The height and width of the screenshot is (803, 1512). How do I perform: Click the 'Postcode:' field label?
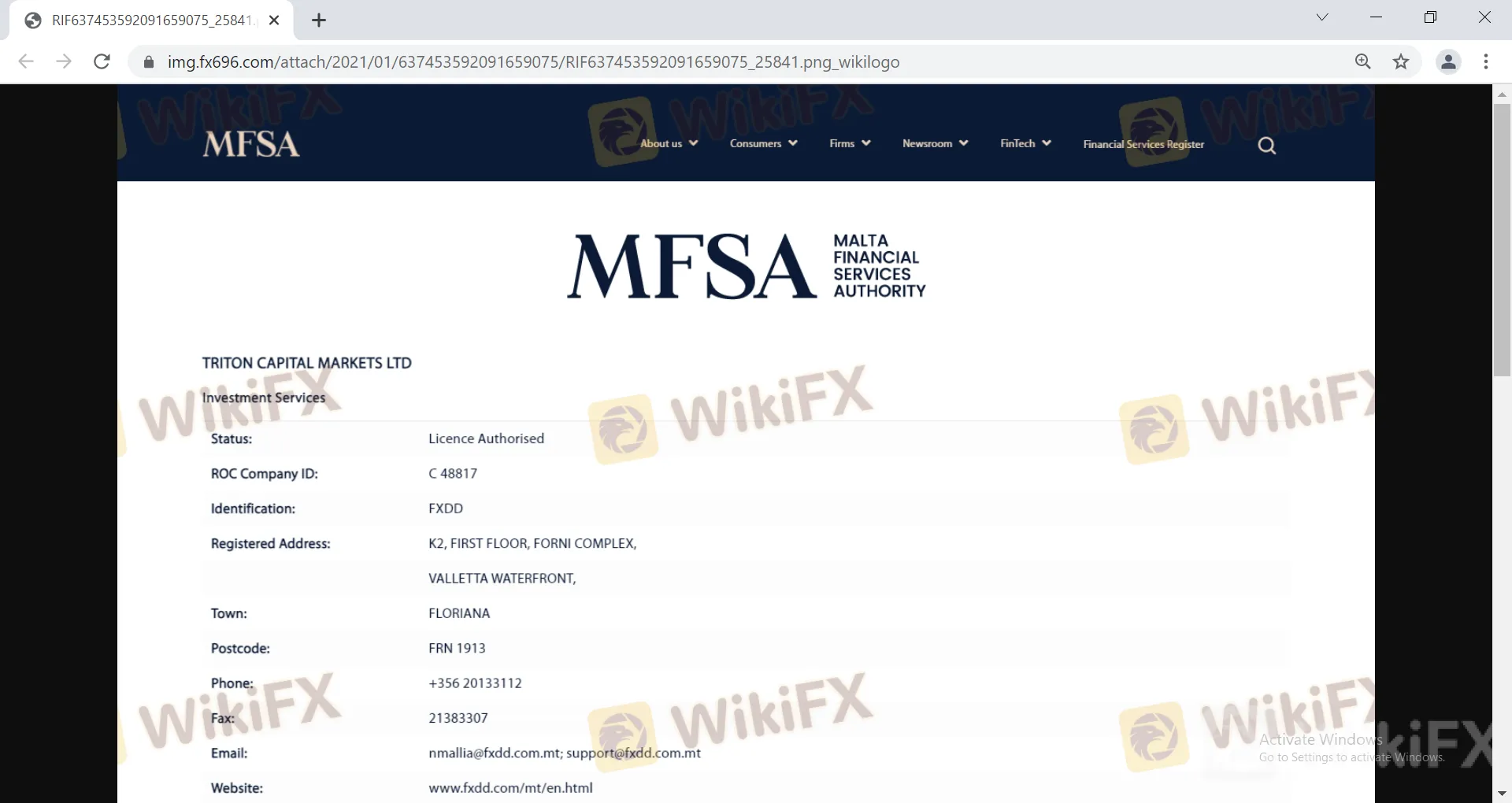240,648
